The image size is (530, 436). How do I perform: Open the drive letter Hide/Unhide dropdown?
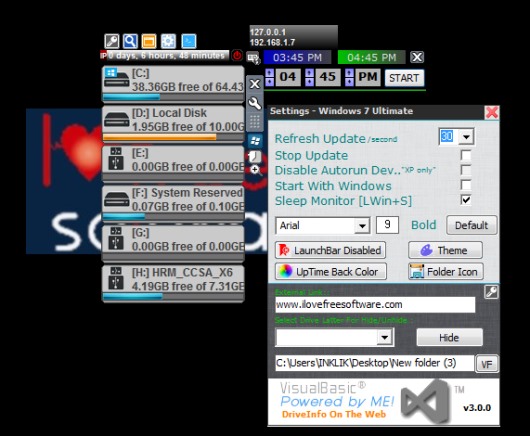[384, 337]
